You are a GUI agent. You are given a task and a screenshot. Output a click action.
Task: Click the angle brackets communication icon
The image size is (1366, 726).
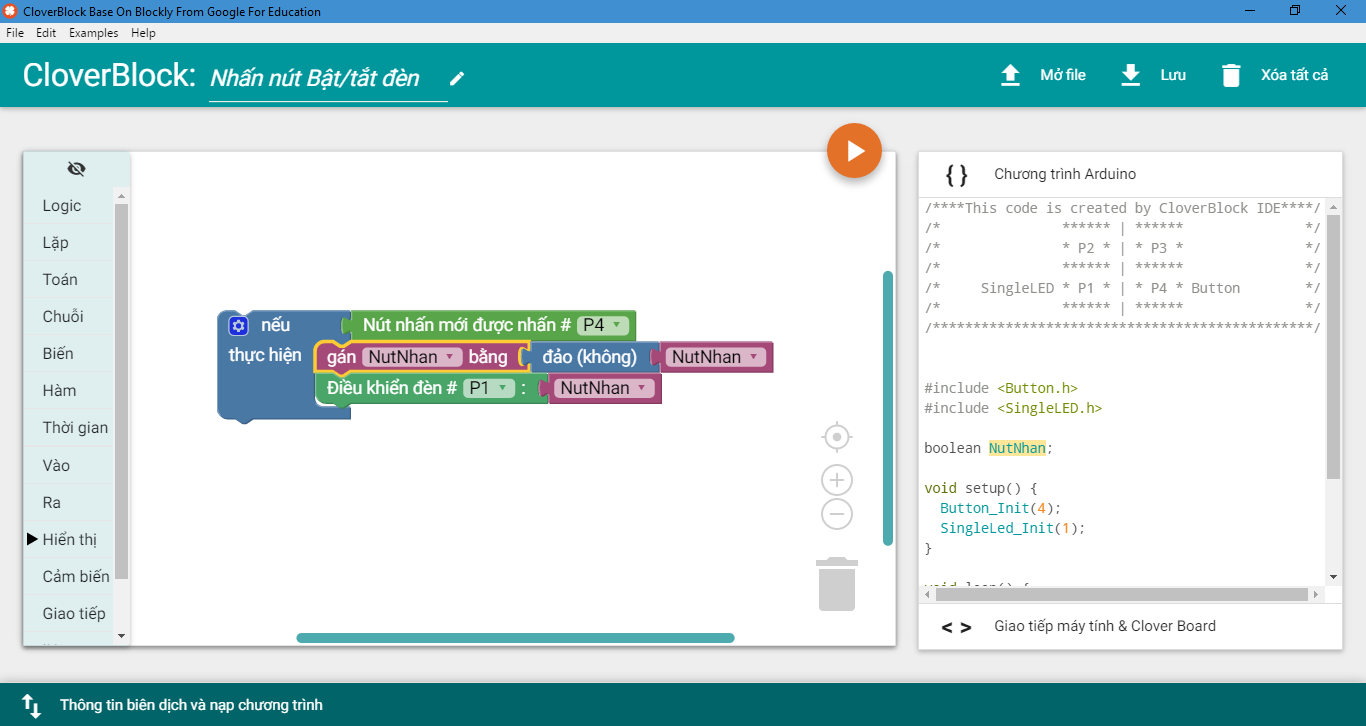[x=956, y=627]
